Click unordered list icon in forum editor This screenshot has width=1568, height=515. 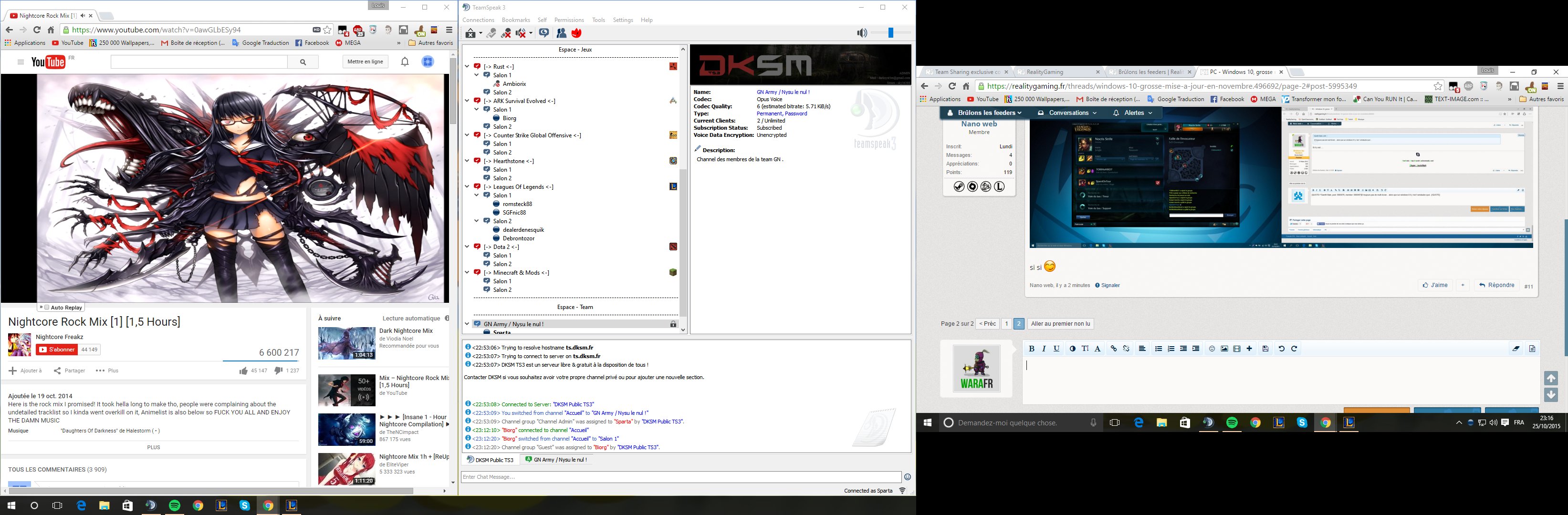coord(1159,349)
